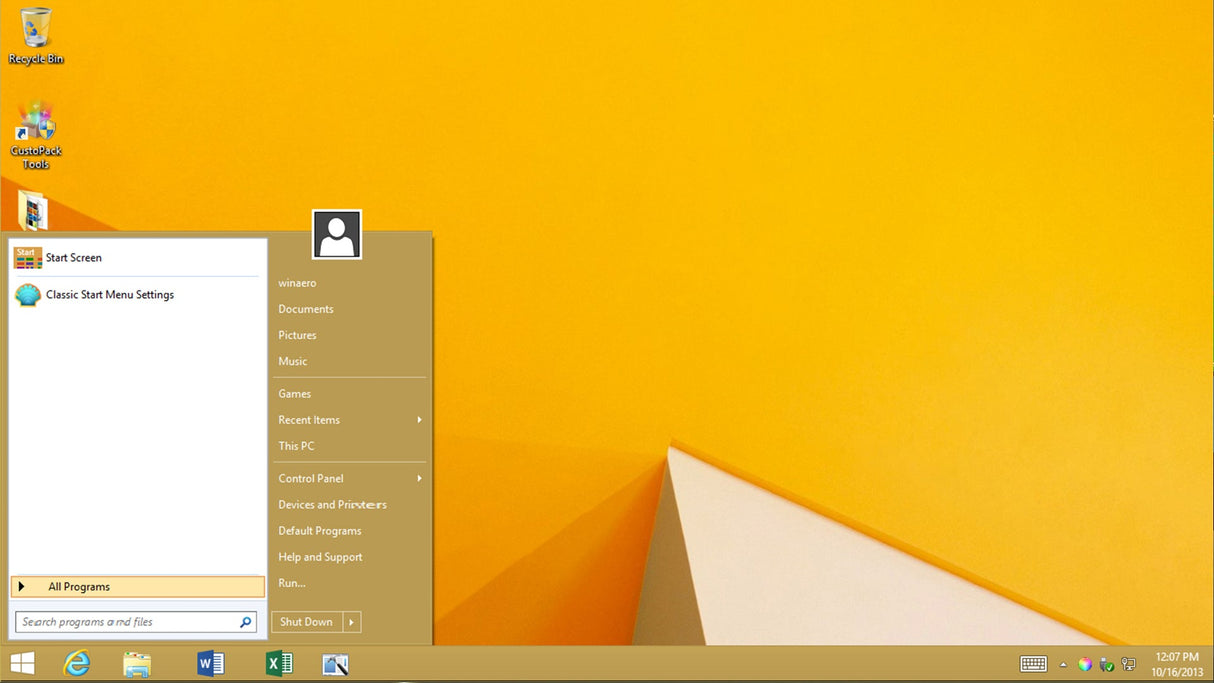Click the Safely Remove Hardware tray icon
The width and height of the screenshot is (1214, 683).
(x=1108, y=664)
